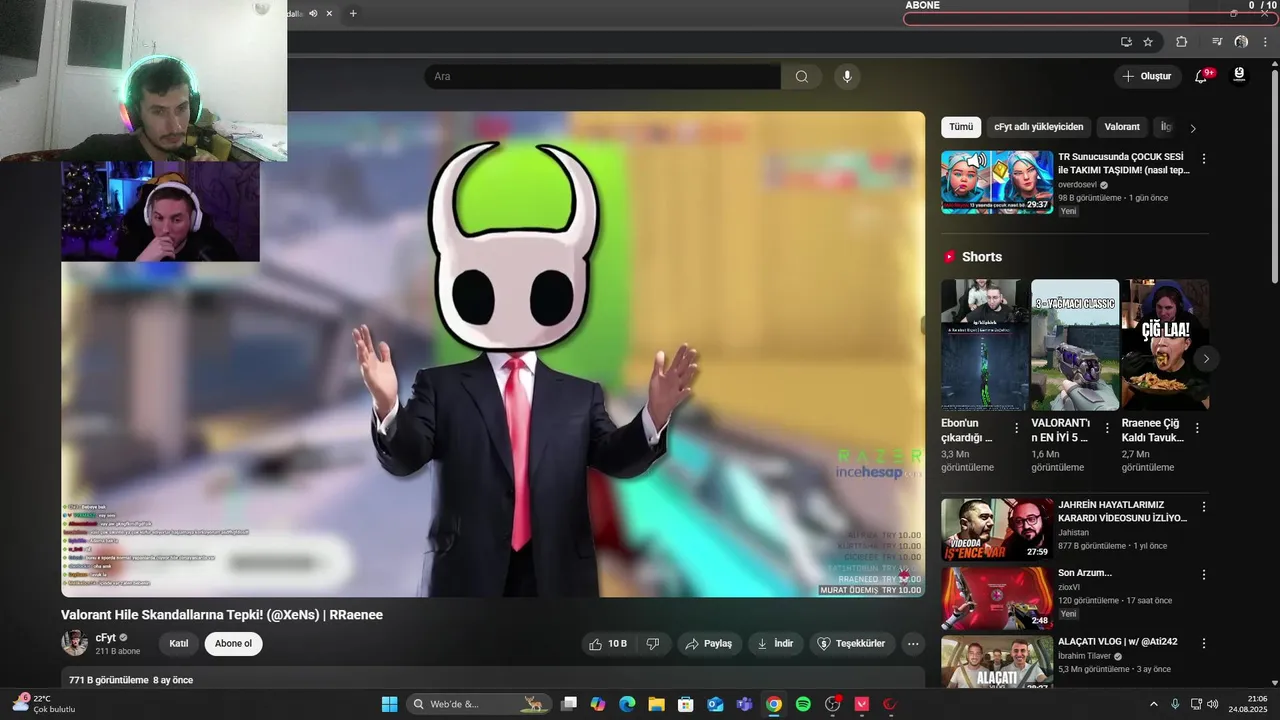
Task: Open 'JAHREİN HAYATLARIMIZ KARARDI' video title
Action: click(x=1123, y=512)
